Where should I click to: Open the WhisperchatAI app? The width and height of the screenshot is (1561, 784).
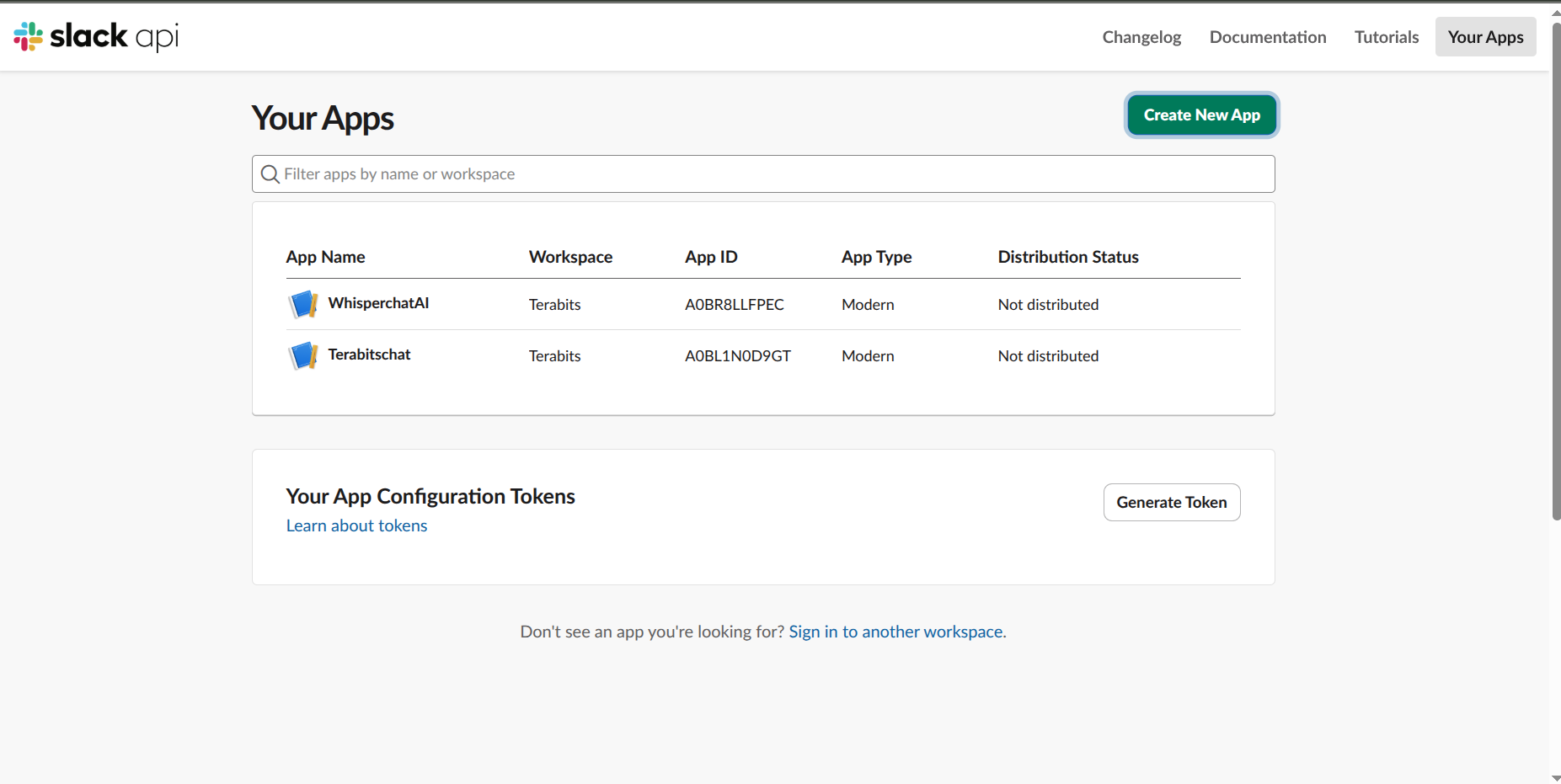tap(378, 303)
